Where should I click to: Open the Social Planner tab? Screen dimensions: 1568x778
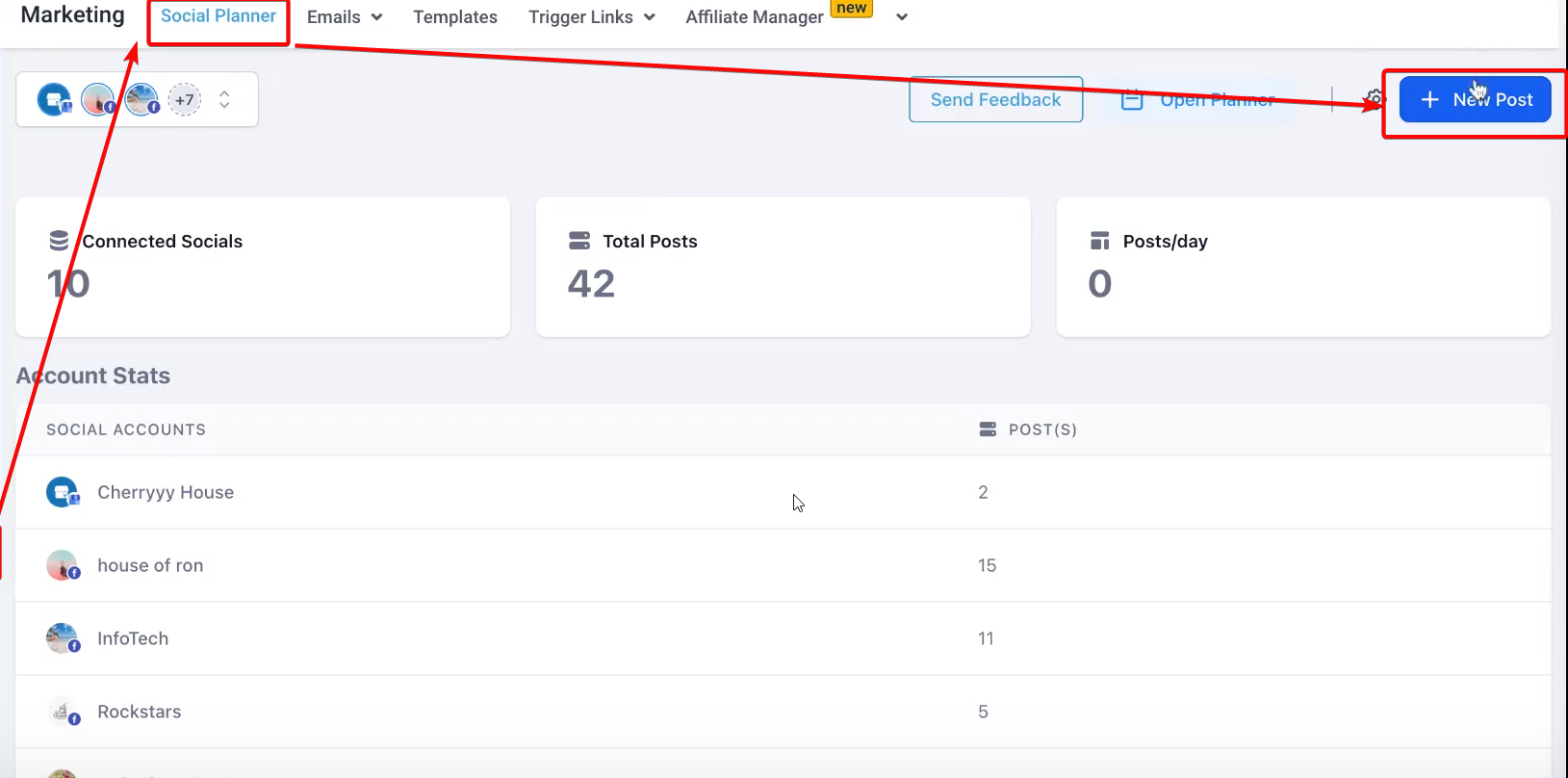pos(218,16)
